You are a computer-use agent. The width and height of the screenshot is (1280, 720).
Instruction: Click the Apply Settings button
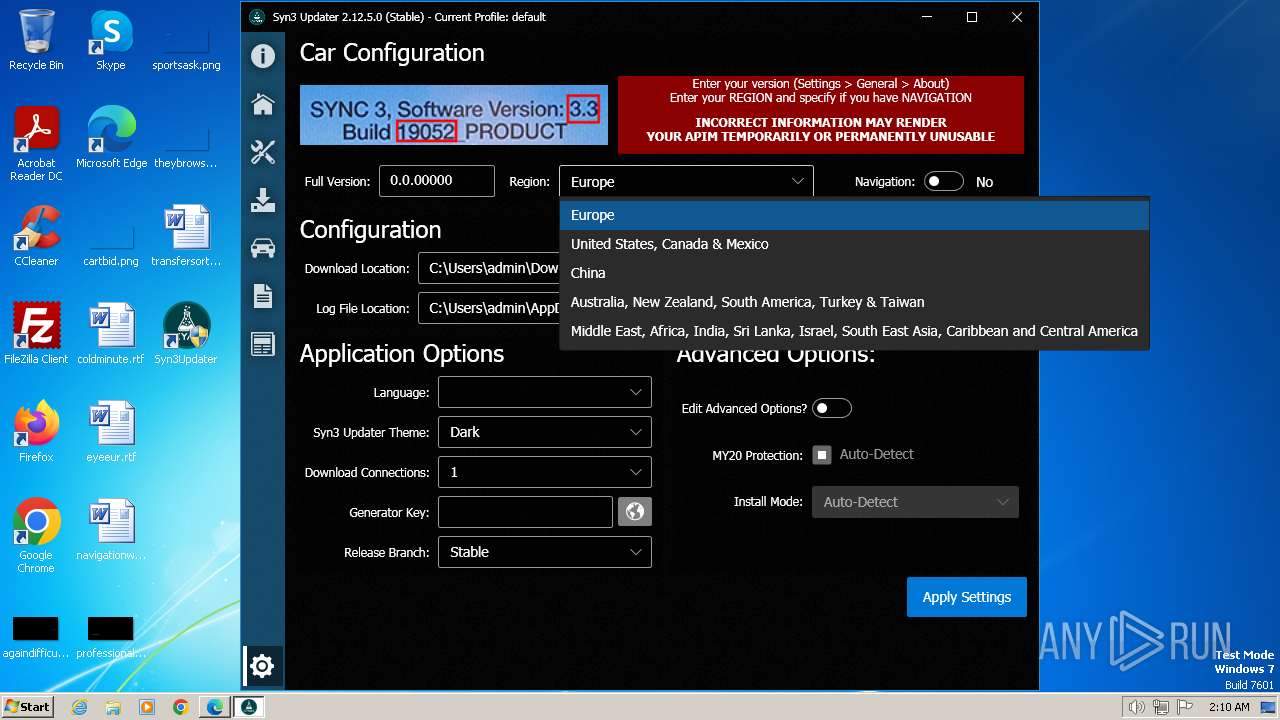(967, 597)
